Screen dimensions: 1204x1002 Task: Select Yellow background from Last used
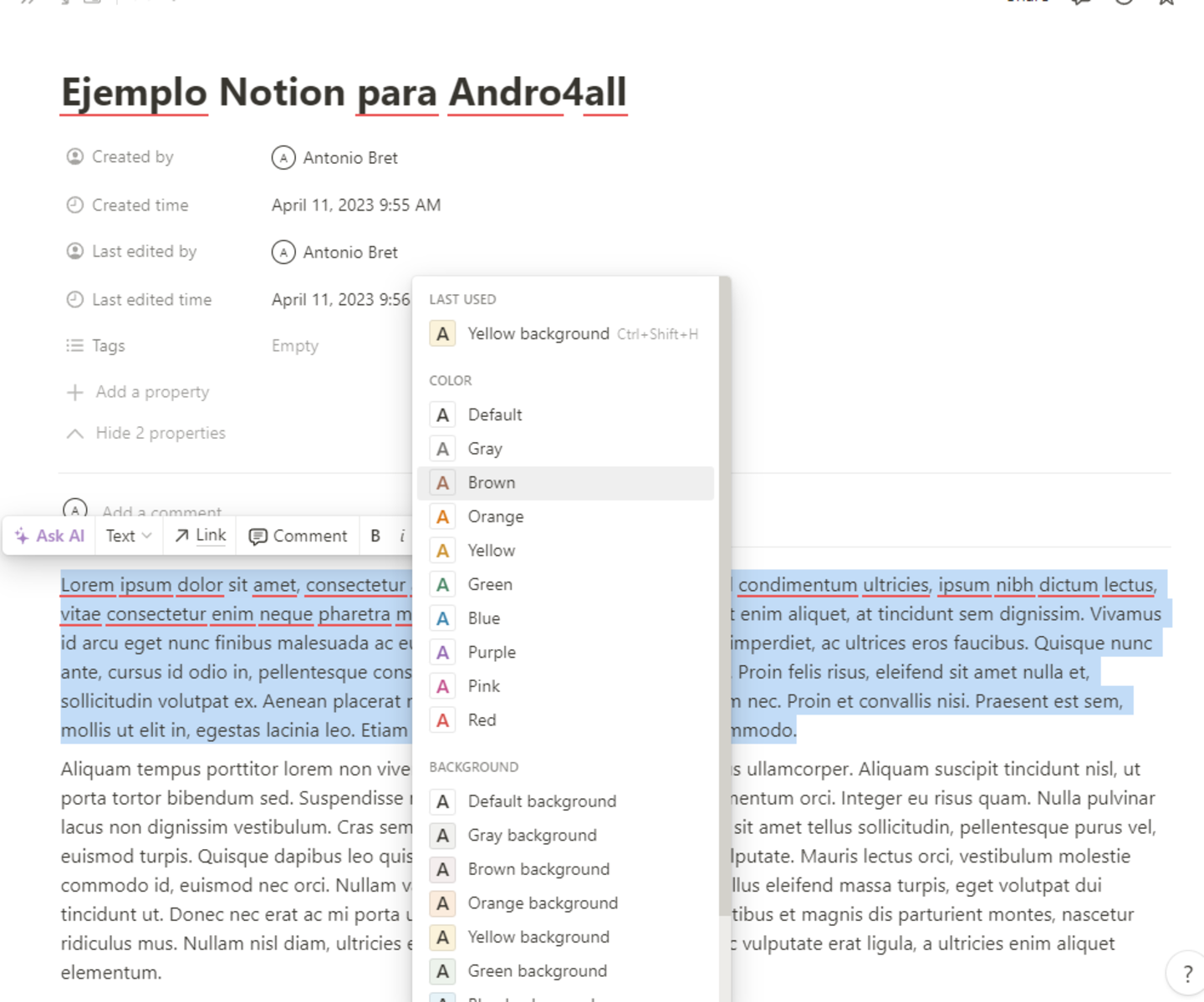(538, 333)
